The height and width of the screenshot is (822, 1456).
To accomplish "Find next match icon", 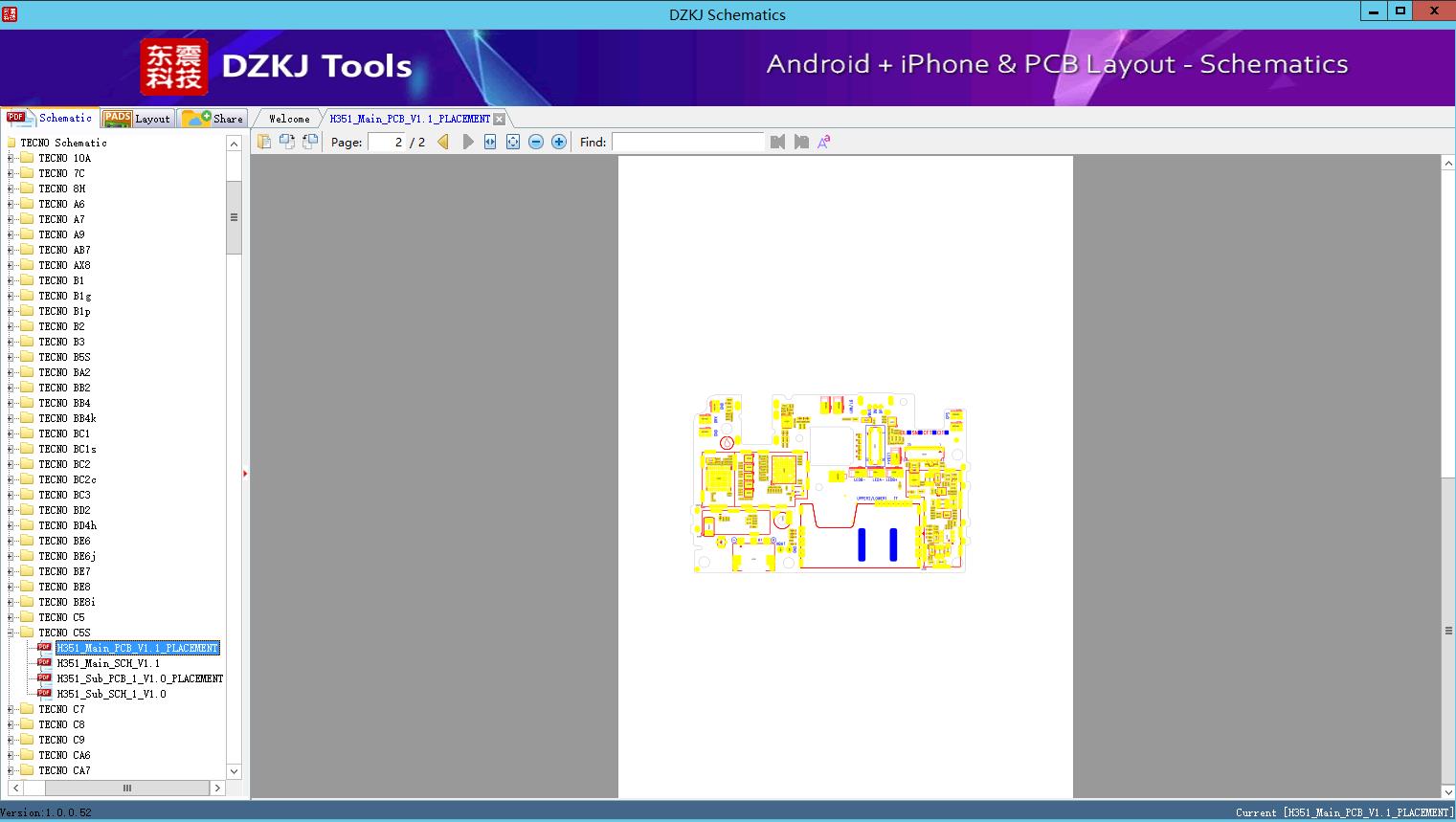I will (801, 142).
